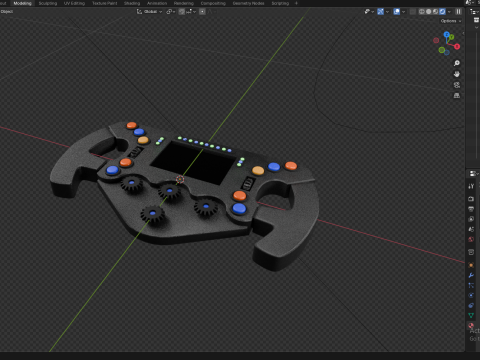
Task: Open the Object Constraints properties tab
Action: (x=471, y=305)
